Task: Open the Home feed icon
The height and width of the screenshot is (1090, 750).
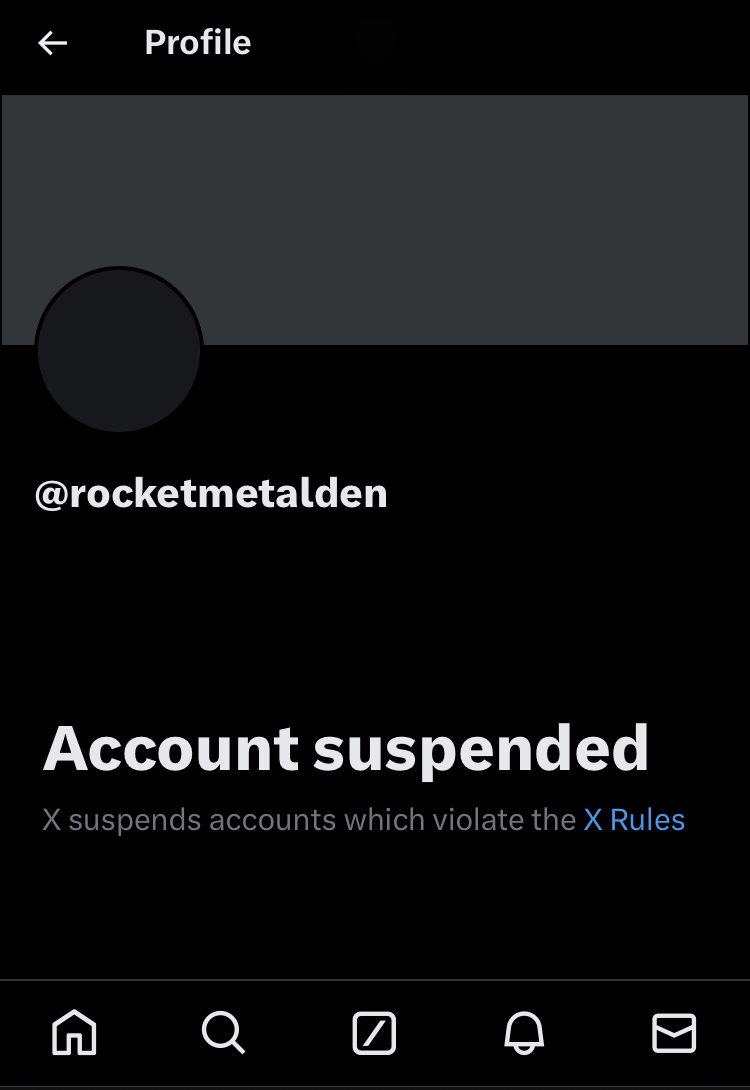Action: 74,1032
